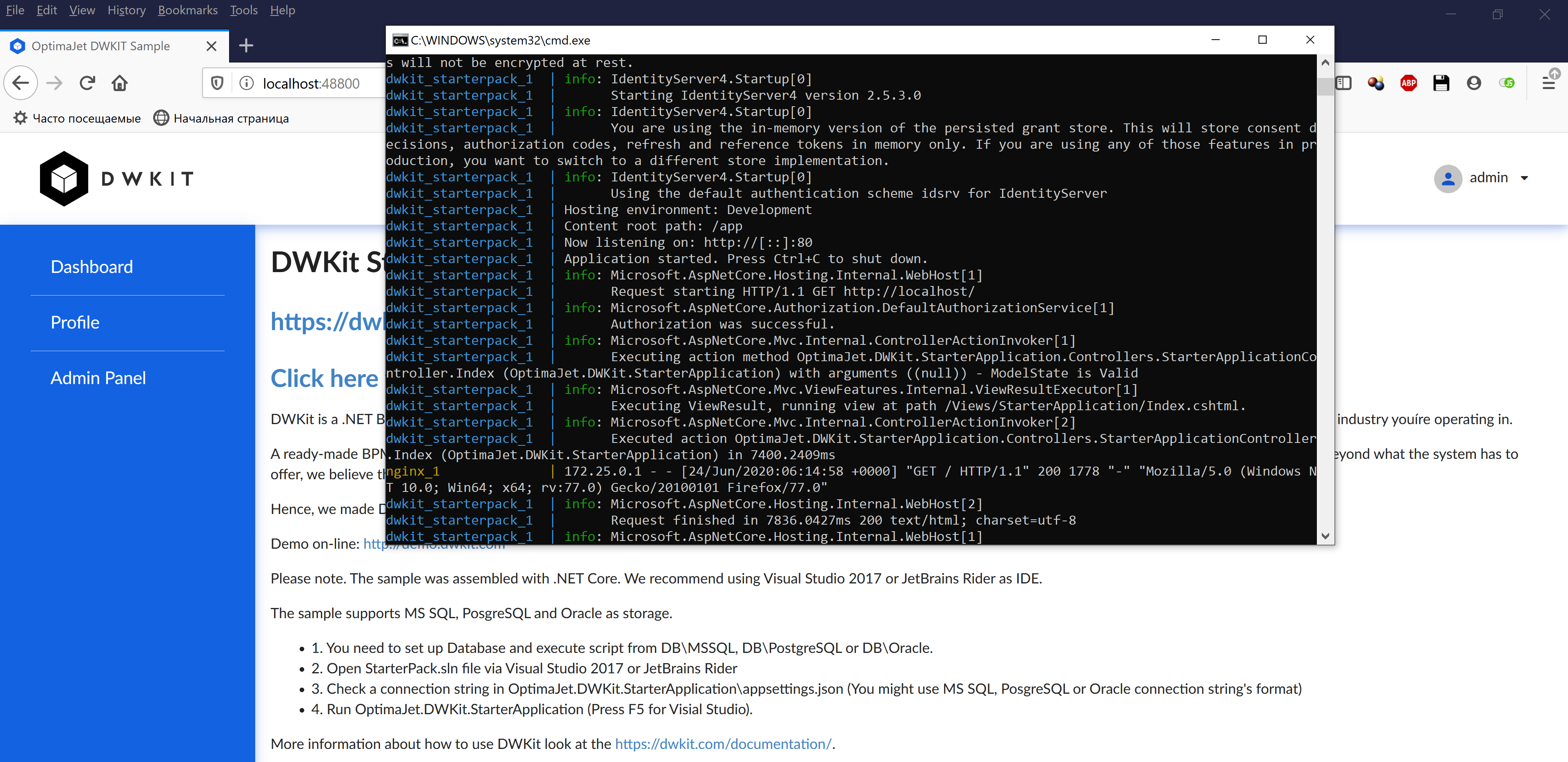
Task: Click the cmd window scrollbar thumb
Action: pos(1325,87)
